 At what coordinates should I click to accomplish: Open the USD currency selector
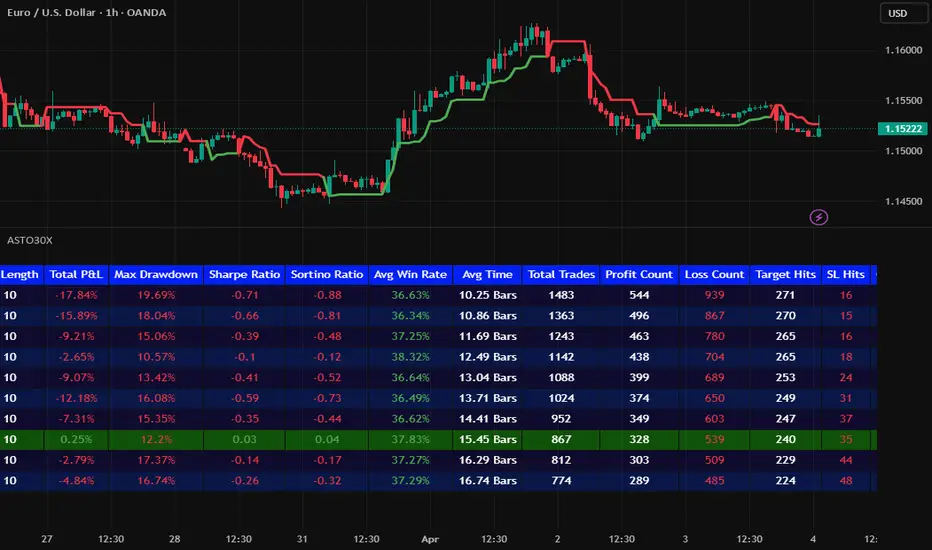[902, 13]
